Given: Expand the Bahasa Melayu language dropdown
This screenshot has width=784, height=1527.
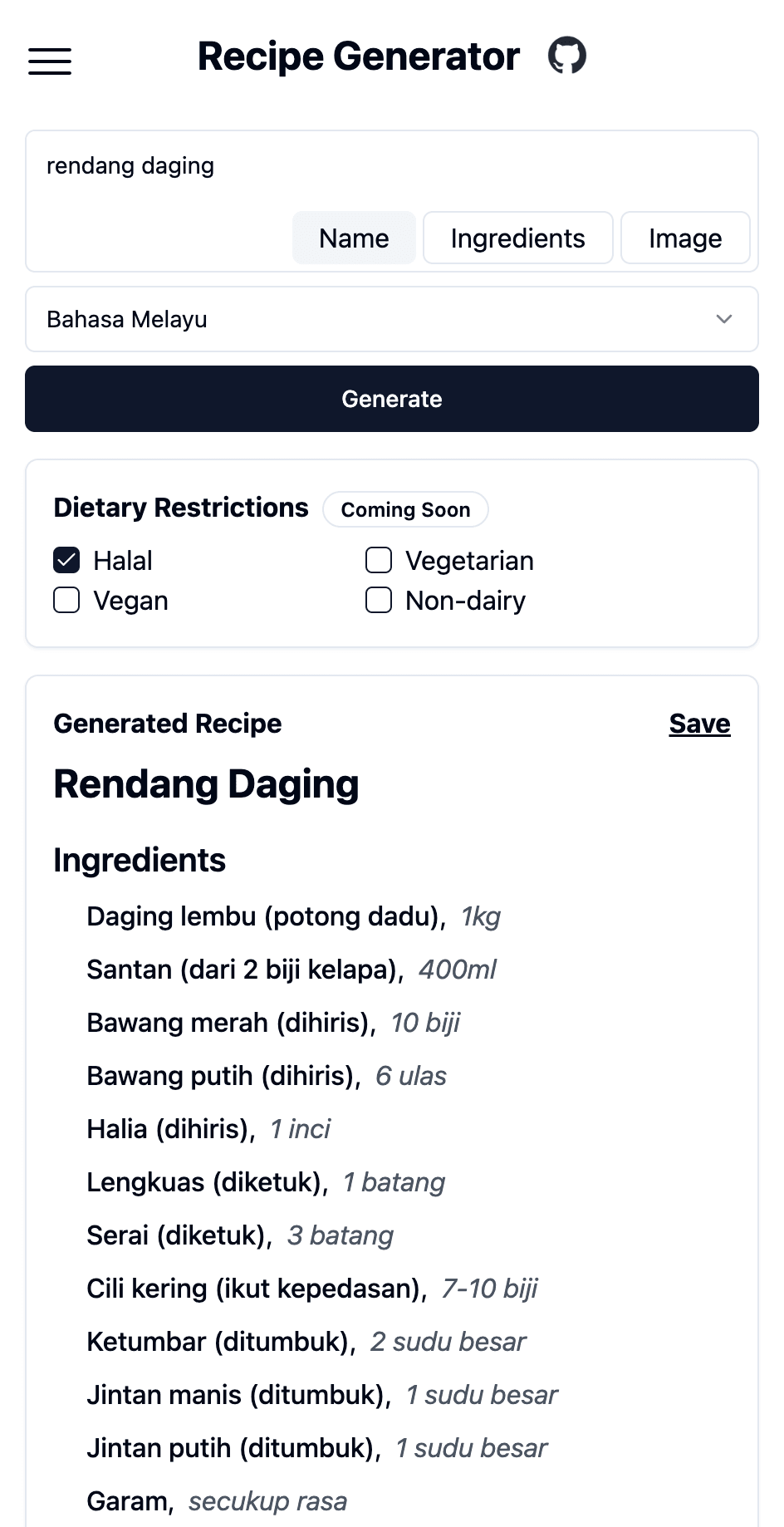Looking at the screenshot, I should [x=392, y=319].
